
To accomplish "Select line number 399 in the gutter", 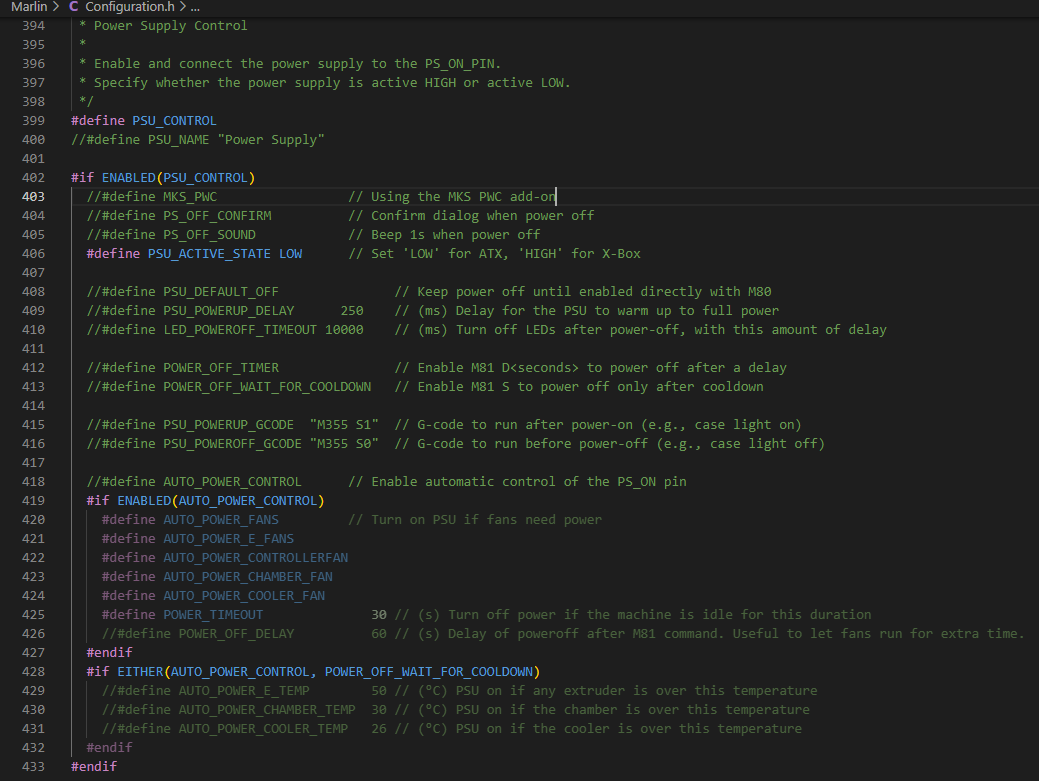I will click(x=33, y=121).
